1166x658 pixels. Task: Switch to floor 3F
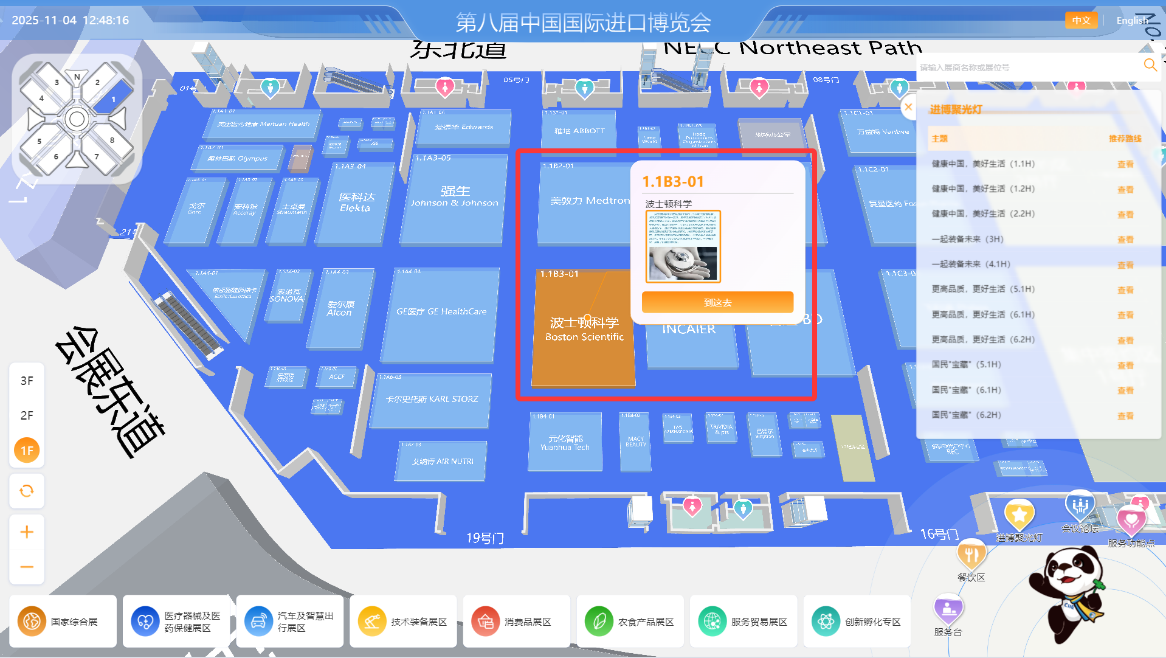pos(27,381)
